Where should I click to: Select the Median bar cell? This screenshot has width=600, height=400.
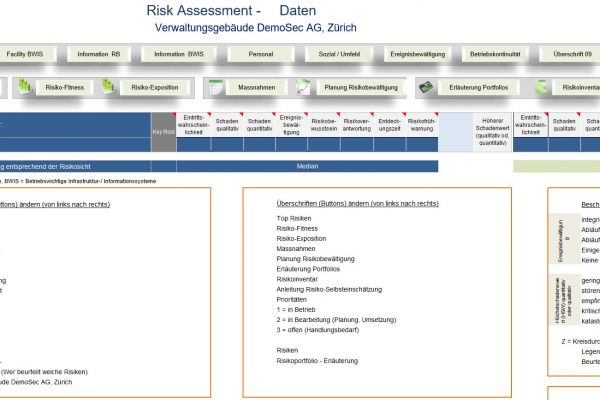307,166
